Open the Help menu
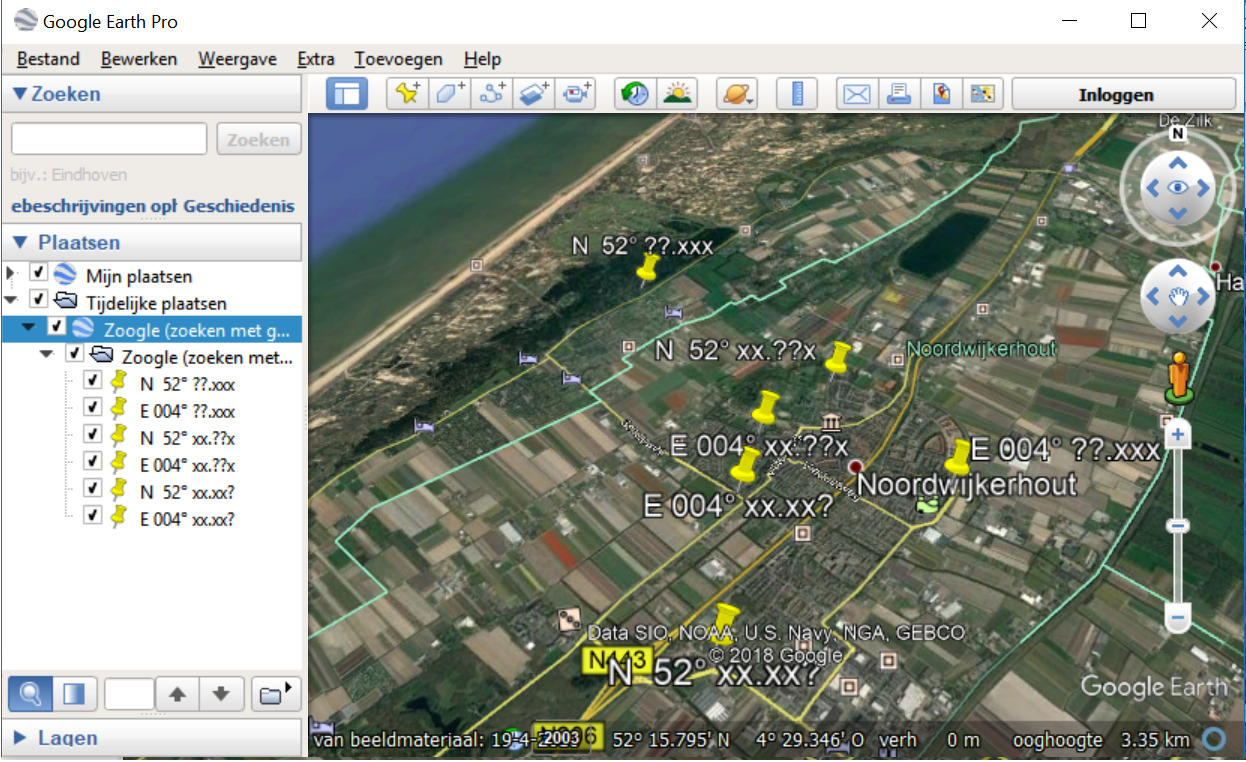Viewport: 1246px width, 762px height. pos(483,59)
